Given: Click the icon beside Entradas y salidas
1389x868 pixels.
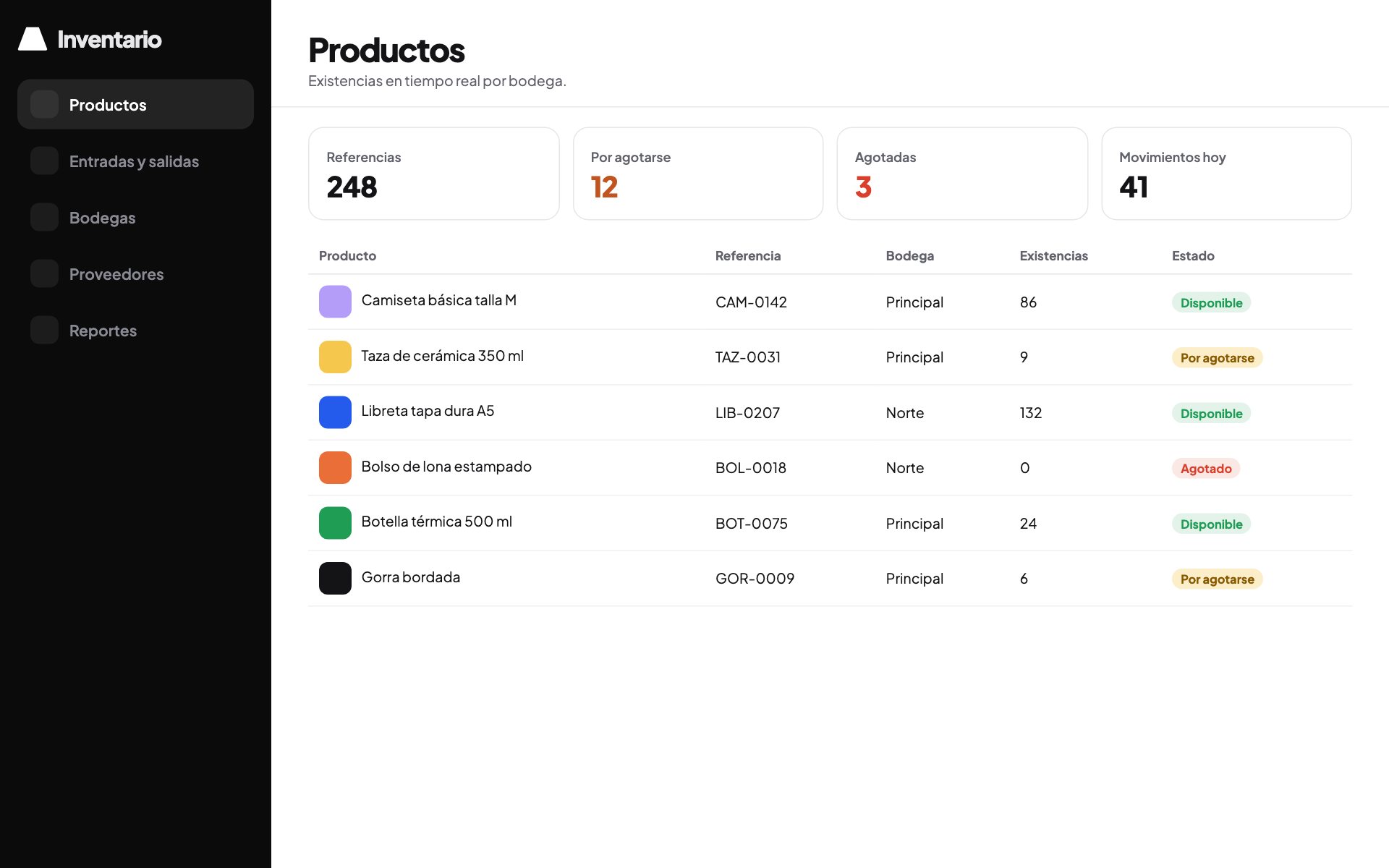Looking at the screenshot, I should click(44, 161).
